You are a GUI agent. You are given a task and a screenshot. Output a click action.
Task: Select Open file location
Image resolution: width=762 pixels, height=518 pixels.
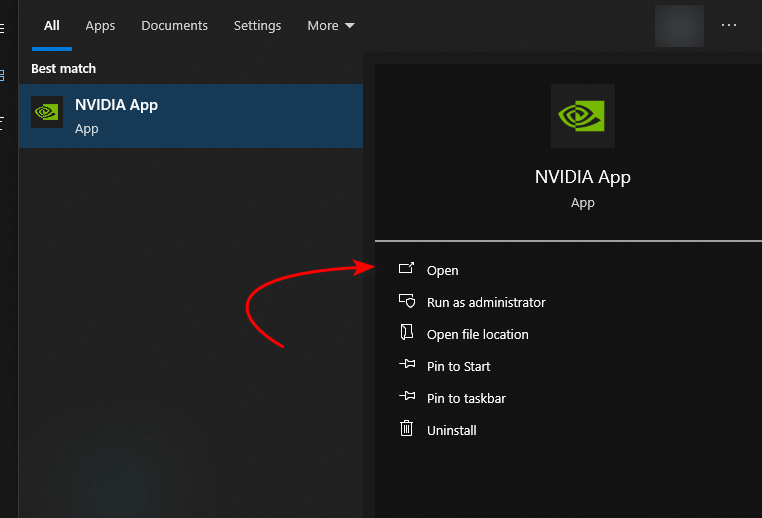pos(477,335)
